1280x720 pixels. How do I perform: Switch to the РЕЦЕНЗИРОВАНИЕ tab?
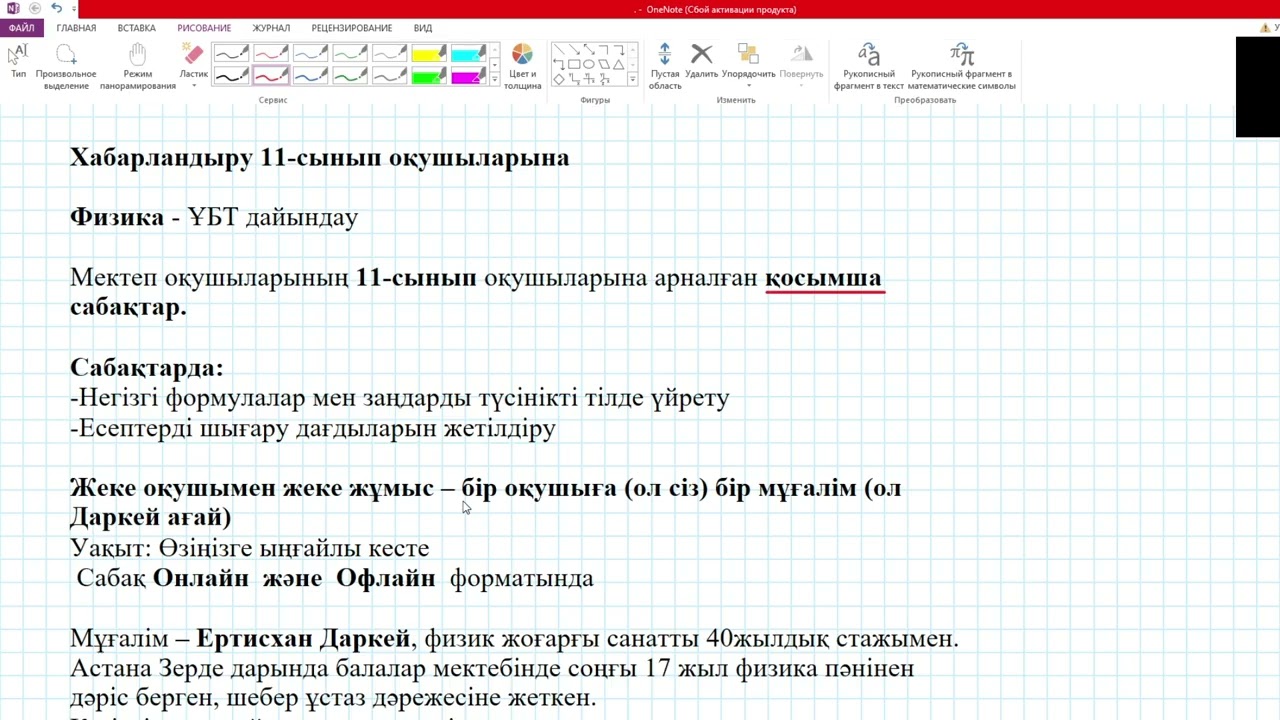pos(352,28)
